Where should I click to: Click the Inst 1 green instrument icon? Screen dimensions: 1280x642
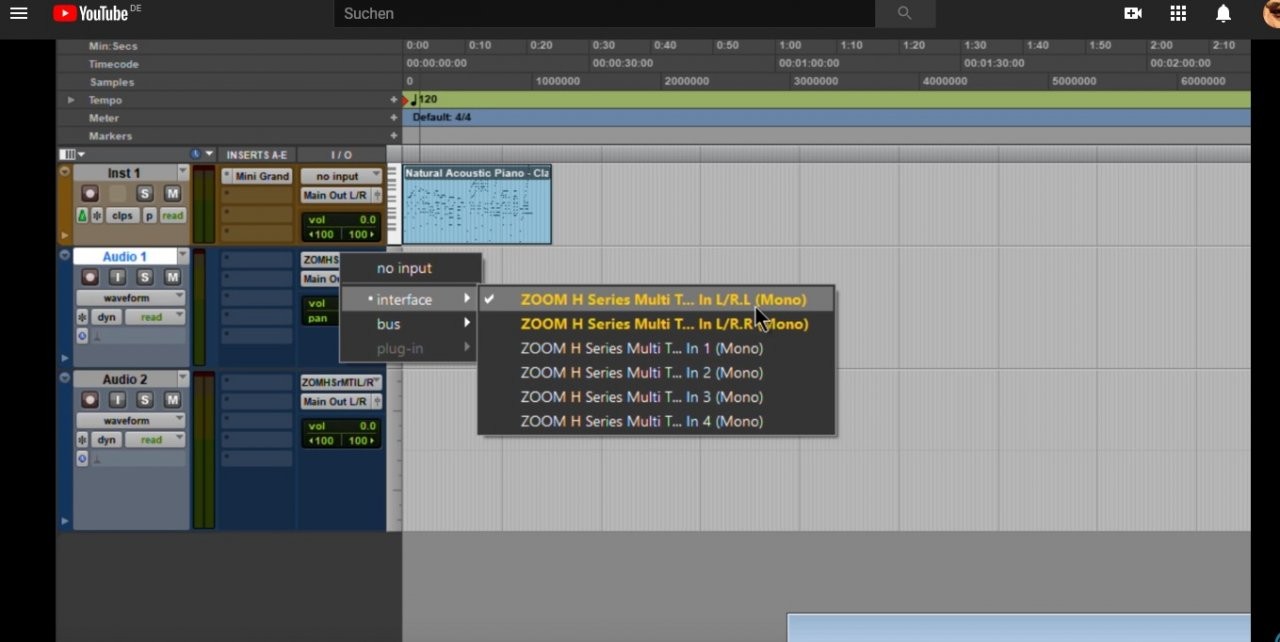point(82,216)
